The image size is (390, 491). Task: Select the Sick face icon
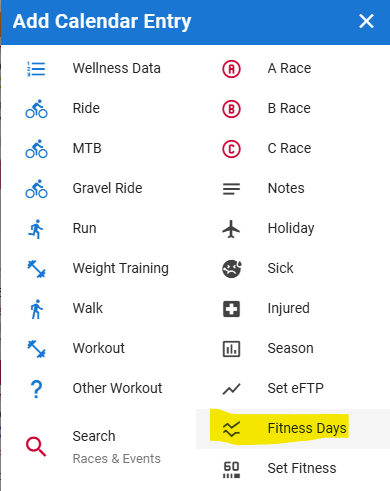[x=232, y=269]
